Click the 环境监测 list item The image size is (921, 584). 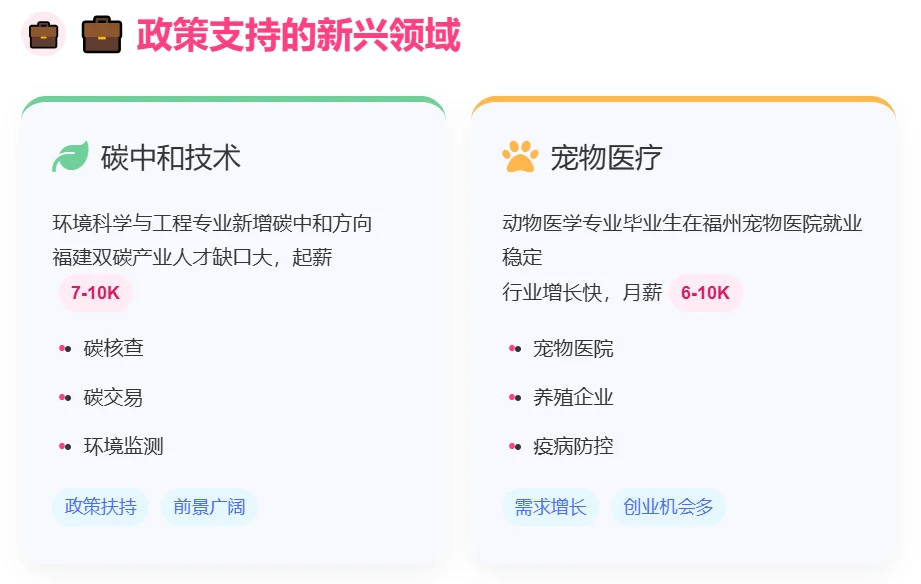(123, 447)
